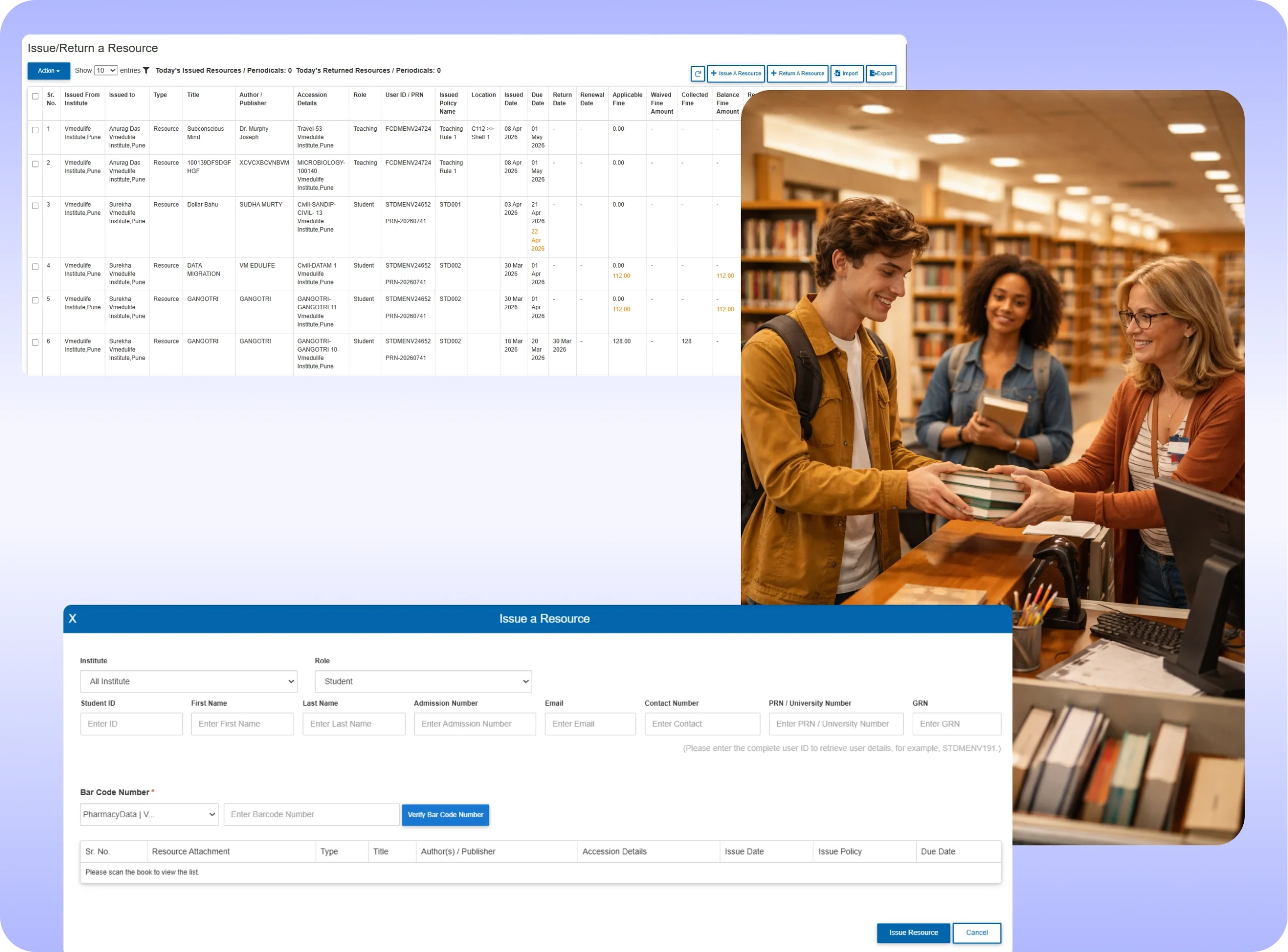Open the PharmacyData barcode dropdown
1288x952 pixels.
click(149, 815)
